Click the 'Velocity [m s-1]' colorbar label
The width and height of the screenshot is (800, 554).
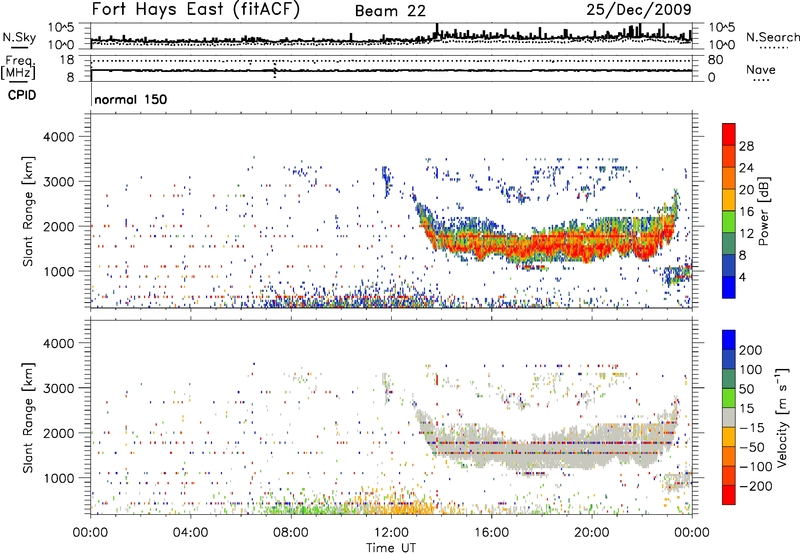tap(782, 417)
